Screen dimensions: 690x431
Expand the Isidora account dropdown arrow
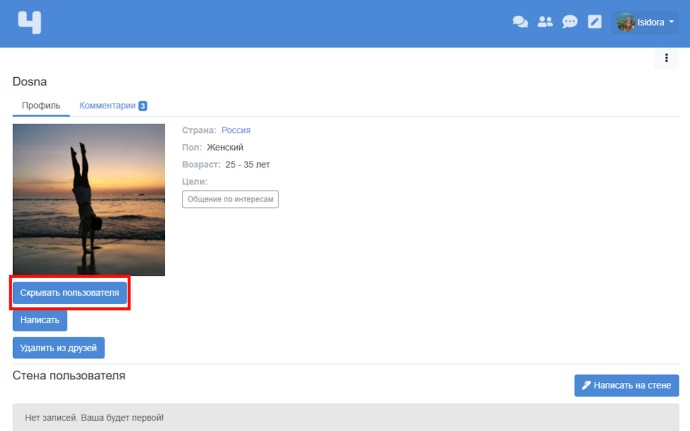click(671, 22)
